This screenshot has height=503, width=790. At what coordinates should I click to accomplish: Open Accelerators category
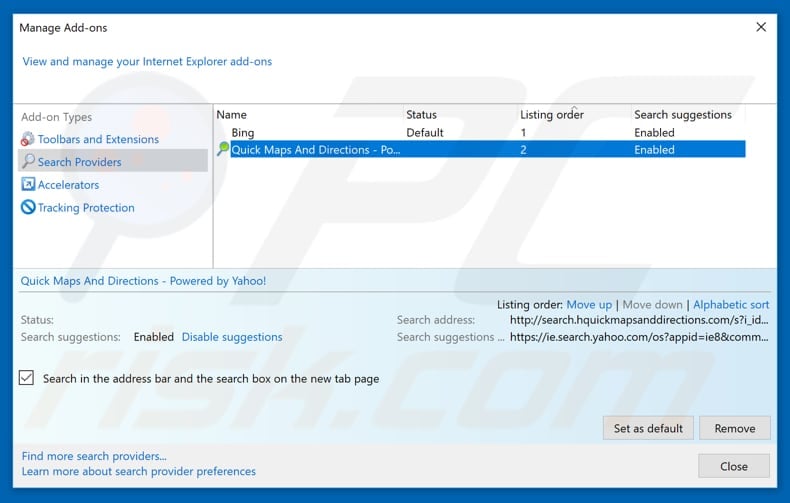click(x=69, y=185)
